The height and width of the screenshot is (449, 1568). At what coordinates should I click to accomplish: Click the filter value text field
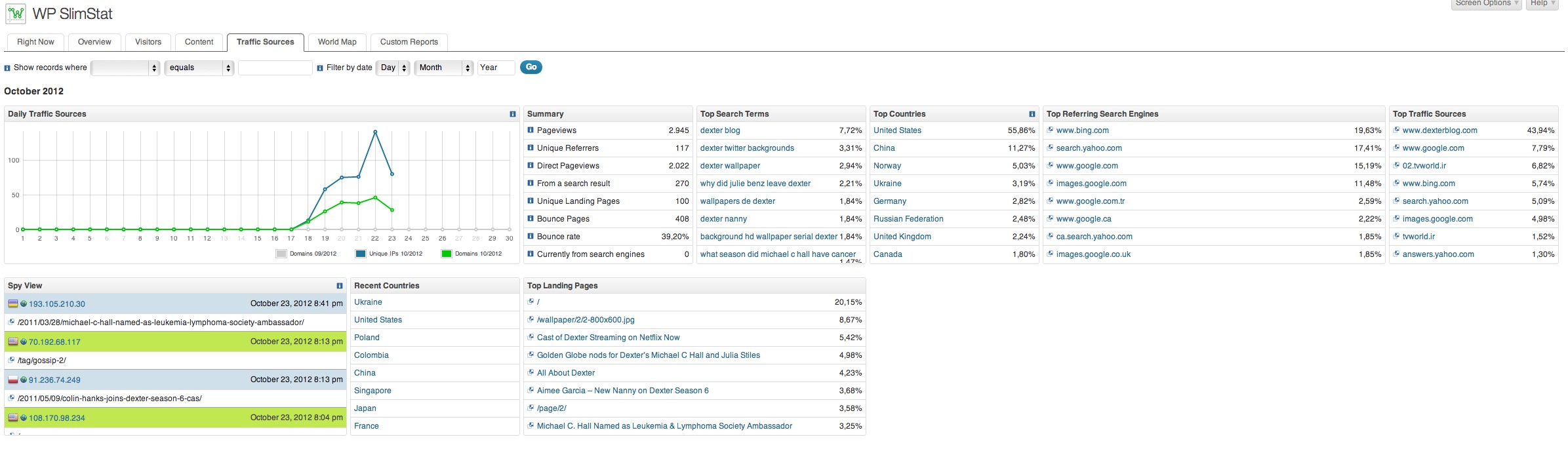[x=275, y=68]
